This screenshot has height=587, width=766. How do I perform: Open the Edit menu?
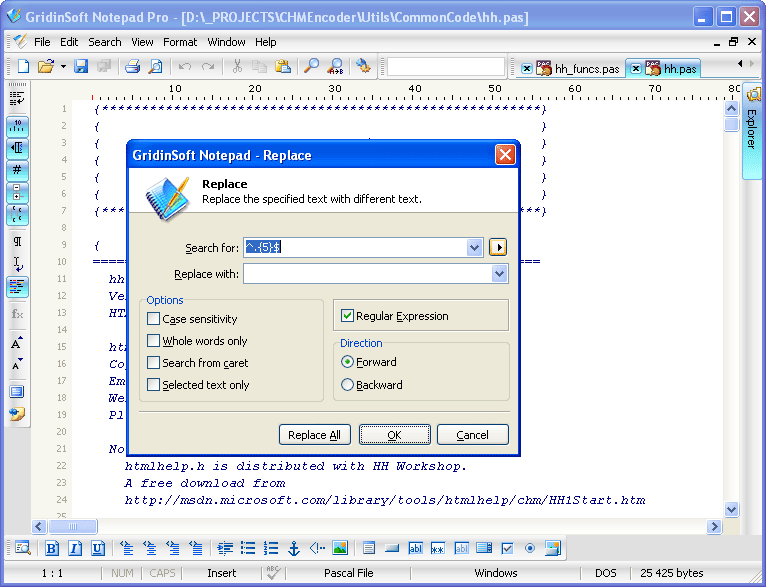tap(69, 42)
